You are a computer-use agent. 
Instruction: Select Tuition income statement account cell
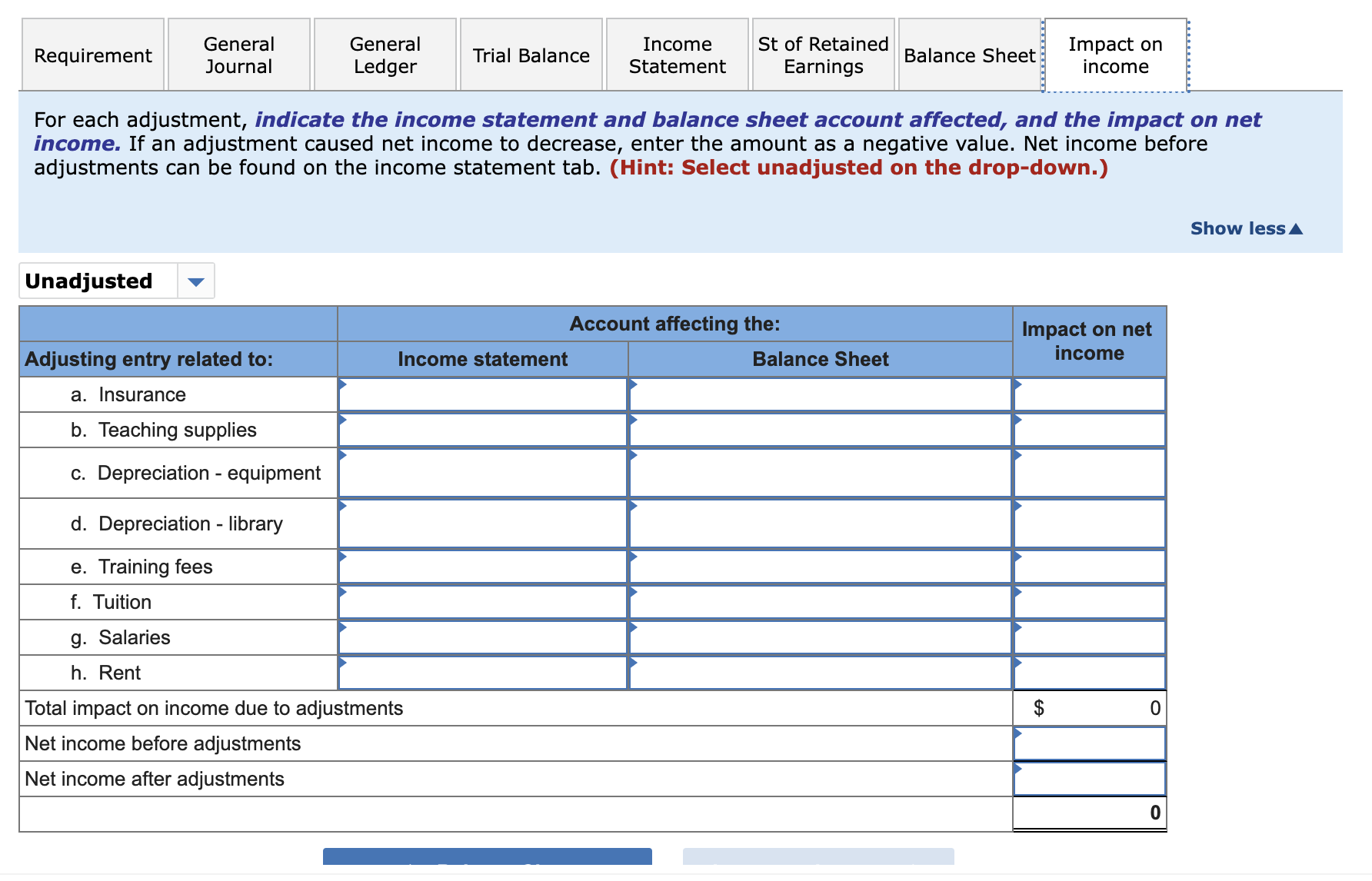[x=483, y=602]
